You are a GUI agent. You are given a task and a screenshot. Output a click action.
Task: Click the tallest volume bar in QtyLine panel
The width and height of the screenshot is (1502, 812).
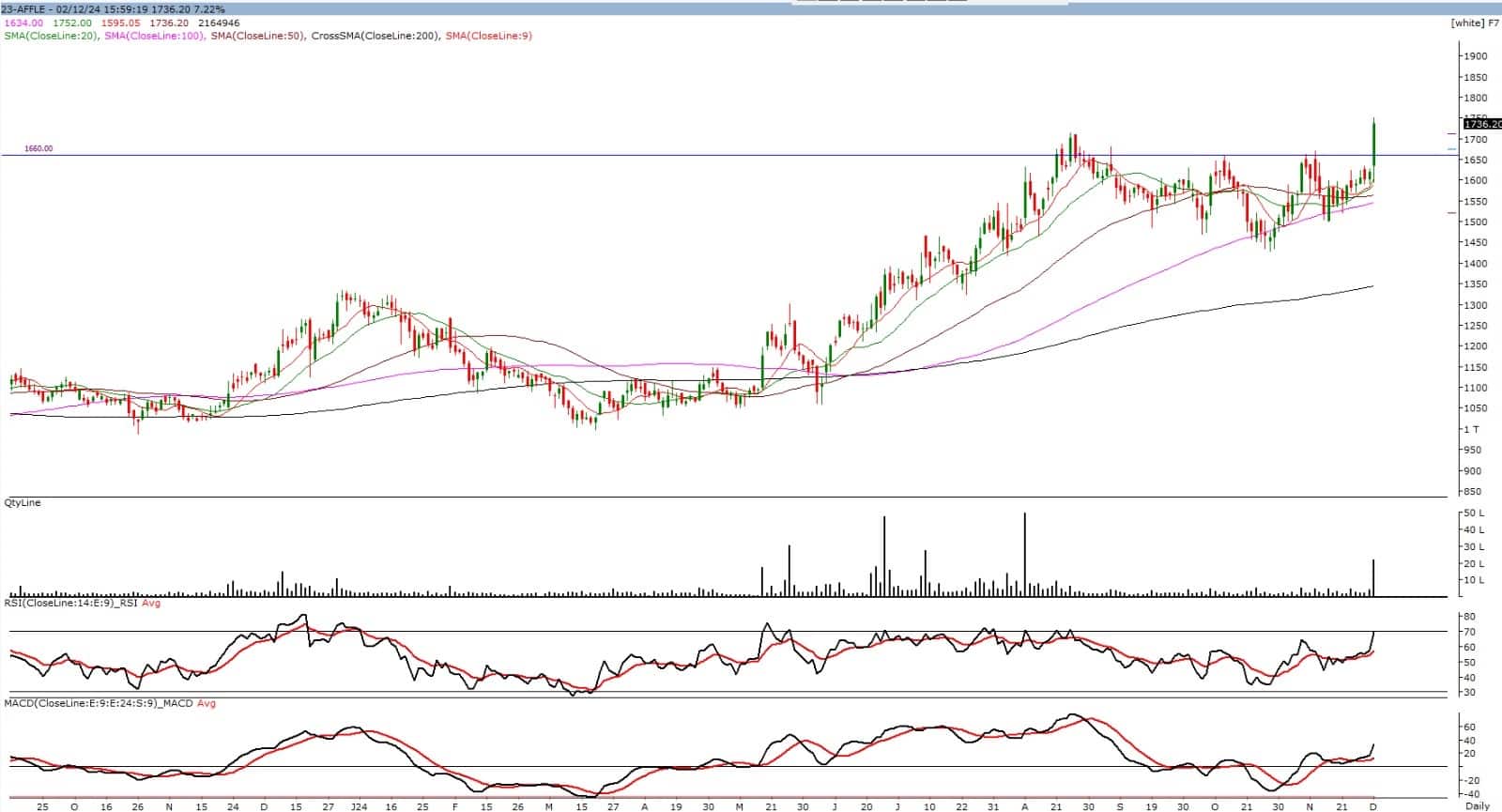point(1024,554)
